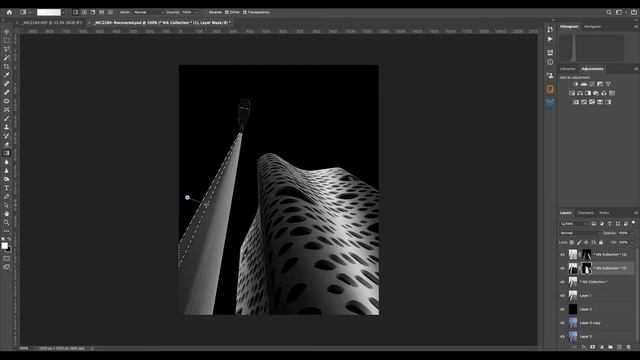Click the background color swatch
Screen dimensions: 640x360
click(9, 249)
